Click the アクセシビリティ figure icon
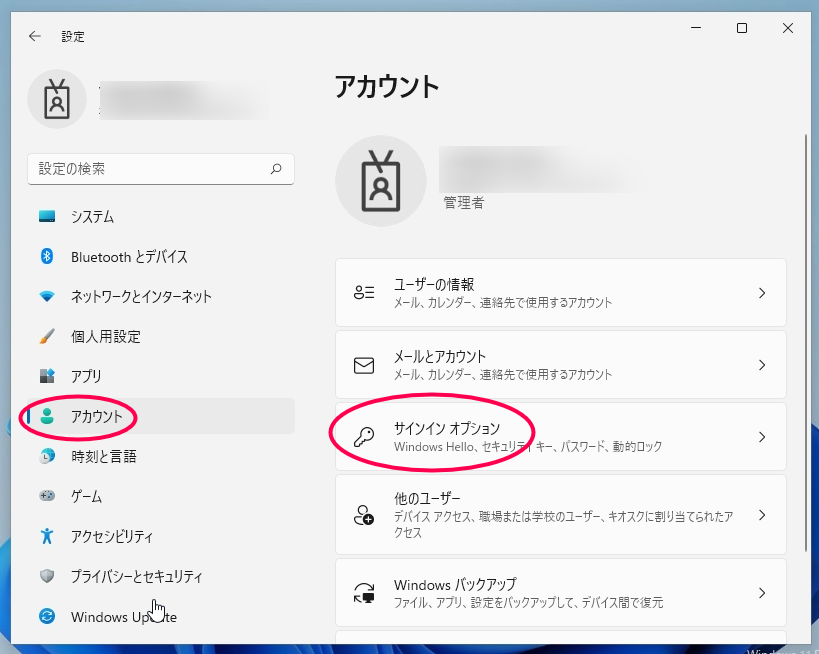This screenshot has width=819, height=654. 47,536
